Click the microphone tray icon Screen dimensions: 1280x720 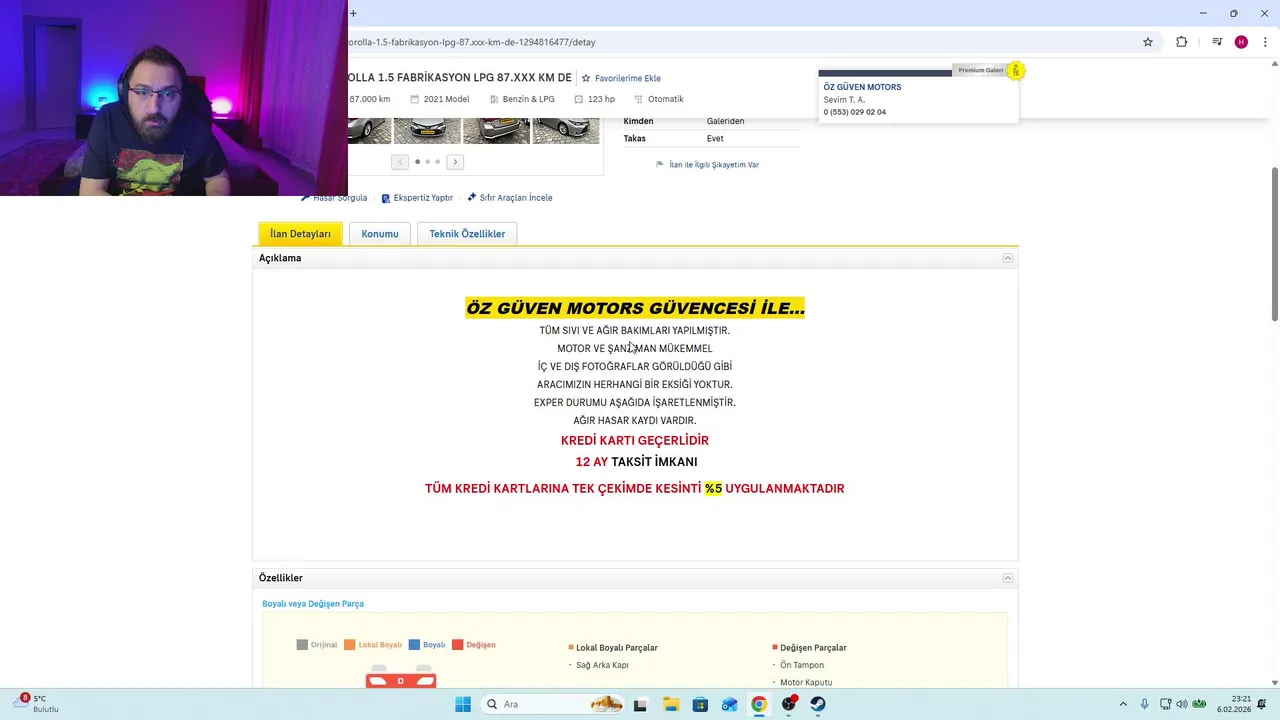[1144, 704]
